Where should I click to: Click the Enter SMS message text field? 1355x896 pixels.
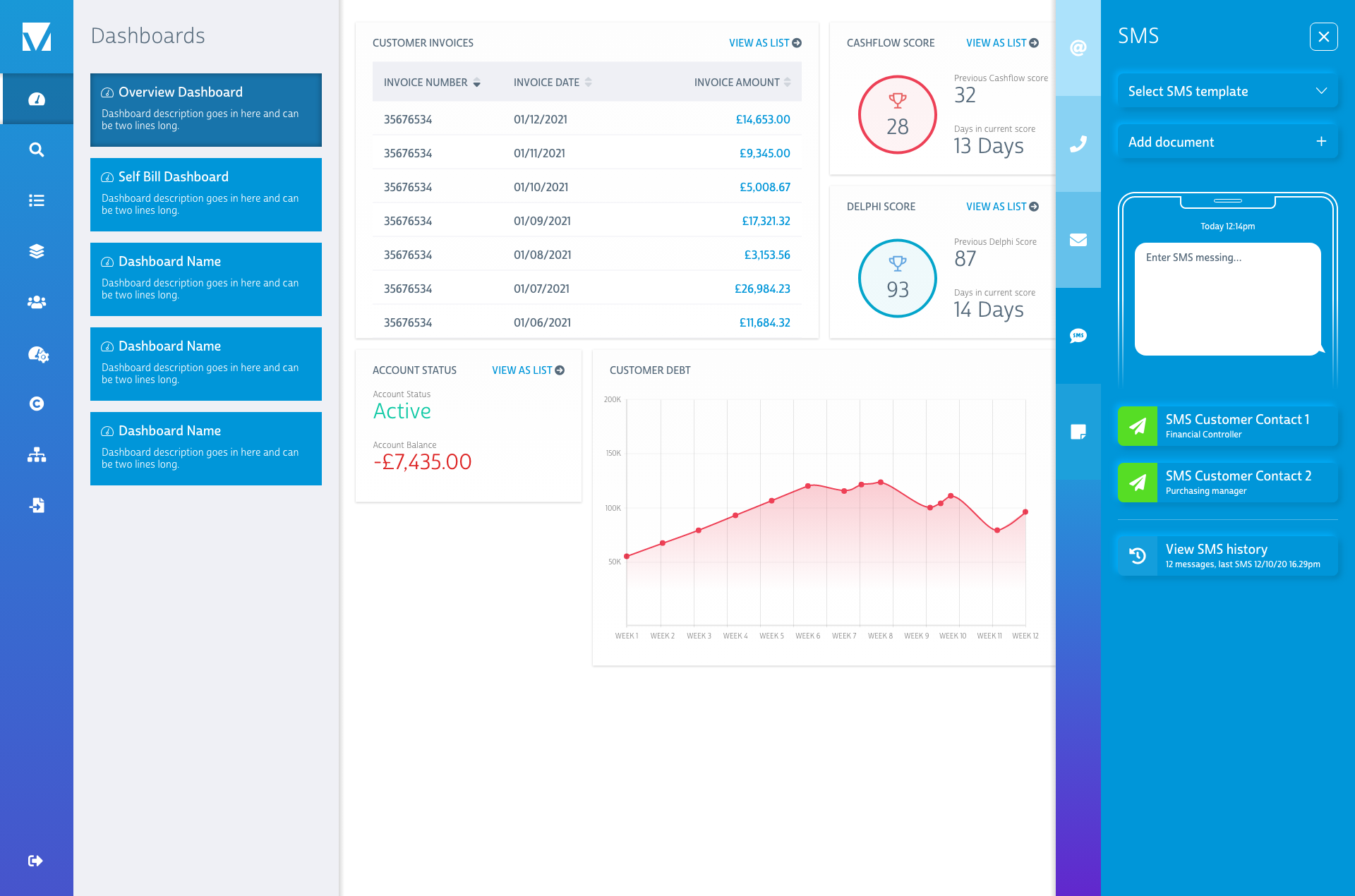(1227, 298)
